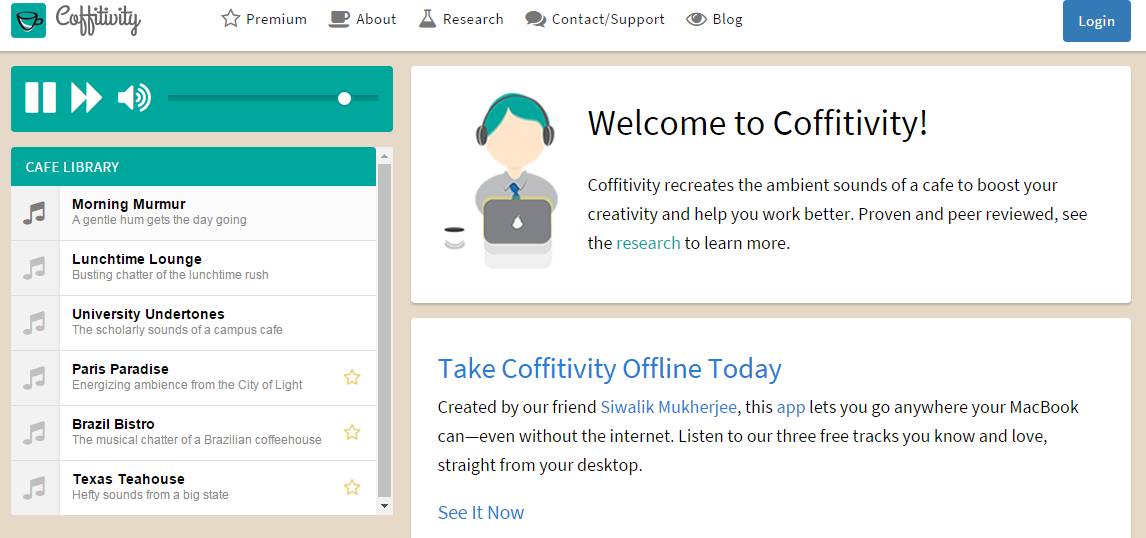Open the Premium menu item

pyautogui.click(x=264, y=19)
